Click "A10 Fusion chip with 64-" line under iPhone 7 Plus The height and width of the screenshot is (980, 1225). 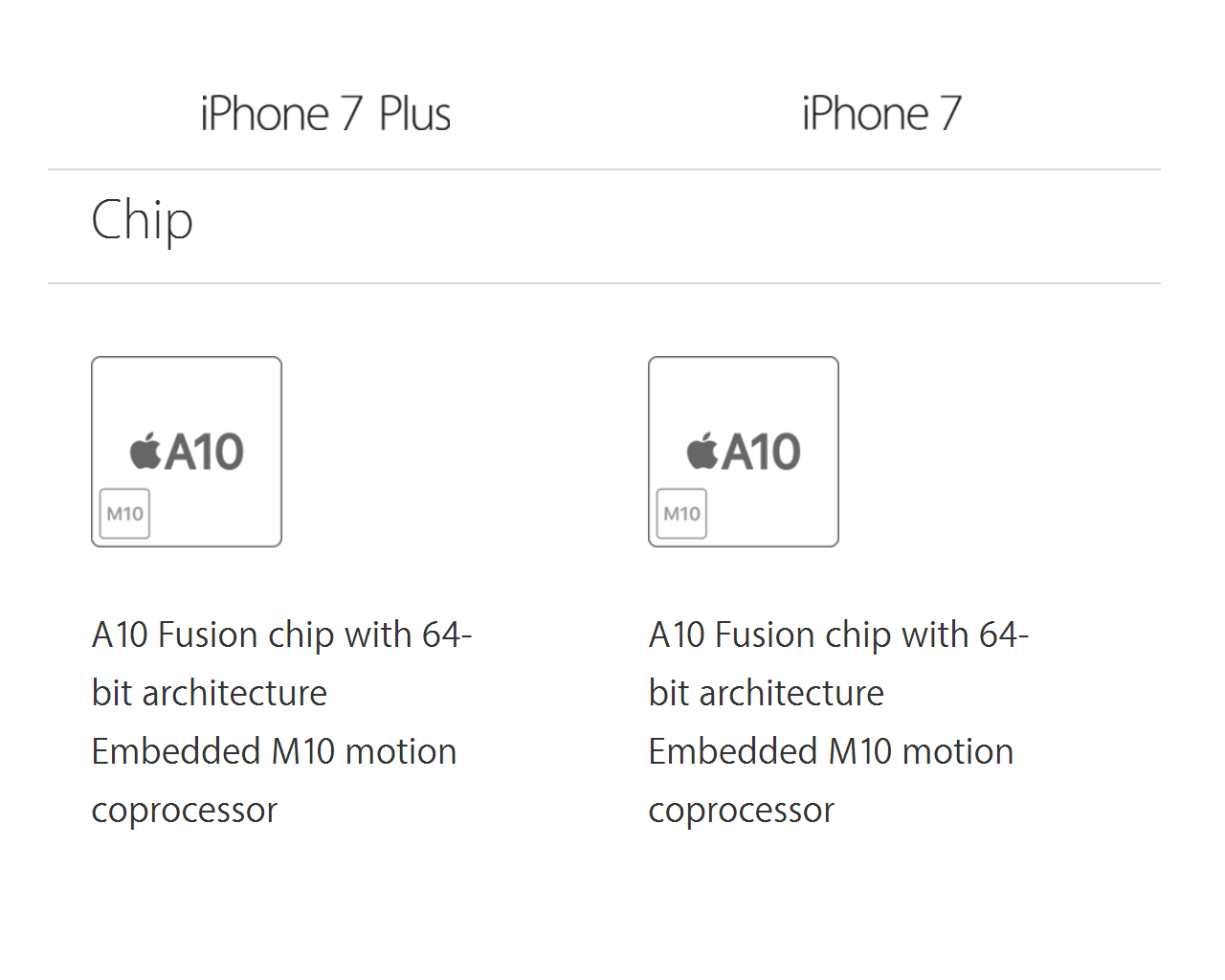pyautogui.click(x=281, y=635)
